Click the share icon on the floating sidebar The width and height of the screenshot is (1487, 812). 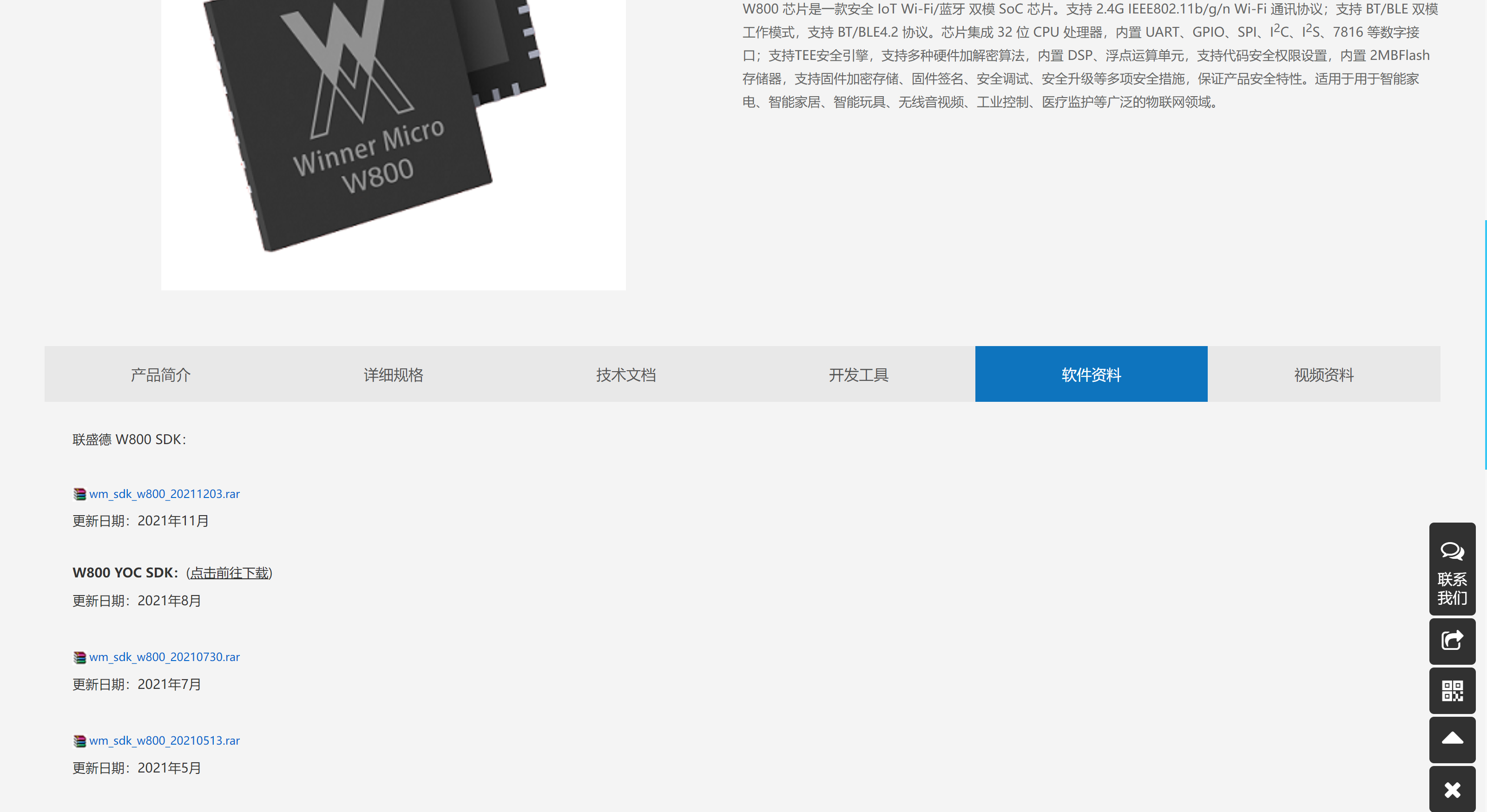(x=1452, y=641)
